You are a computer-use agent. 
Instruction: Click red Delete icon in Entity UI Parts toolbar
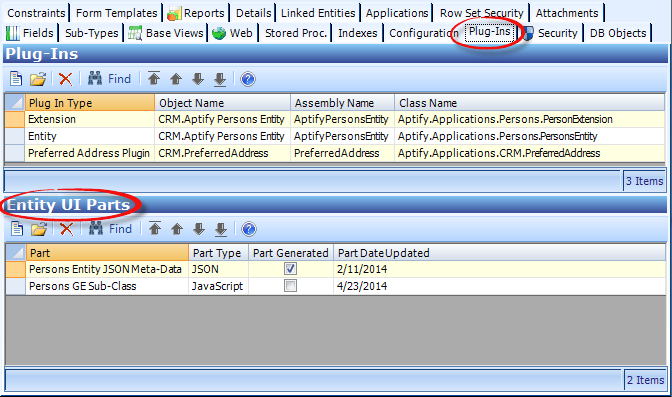coord(66,229)
